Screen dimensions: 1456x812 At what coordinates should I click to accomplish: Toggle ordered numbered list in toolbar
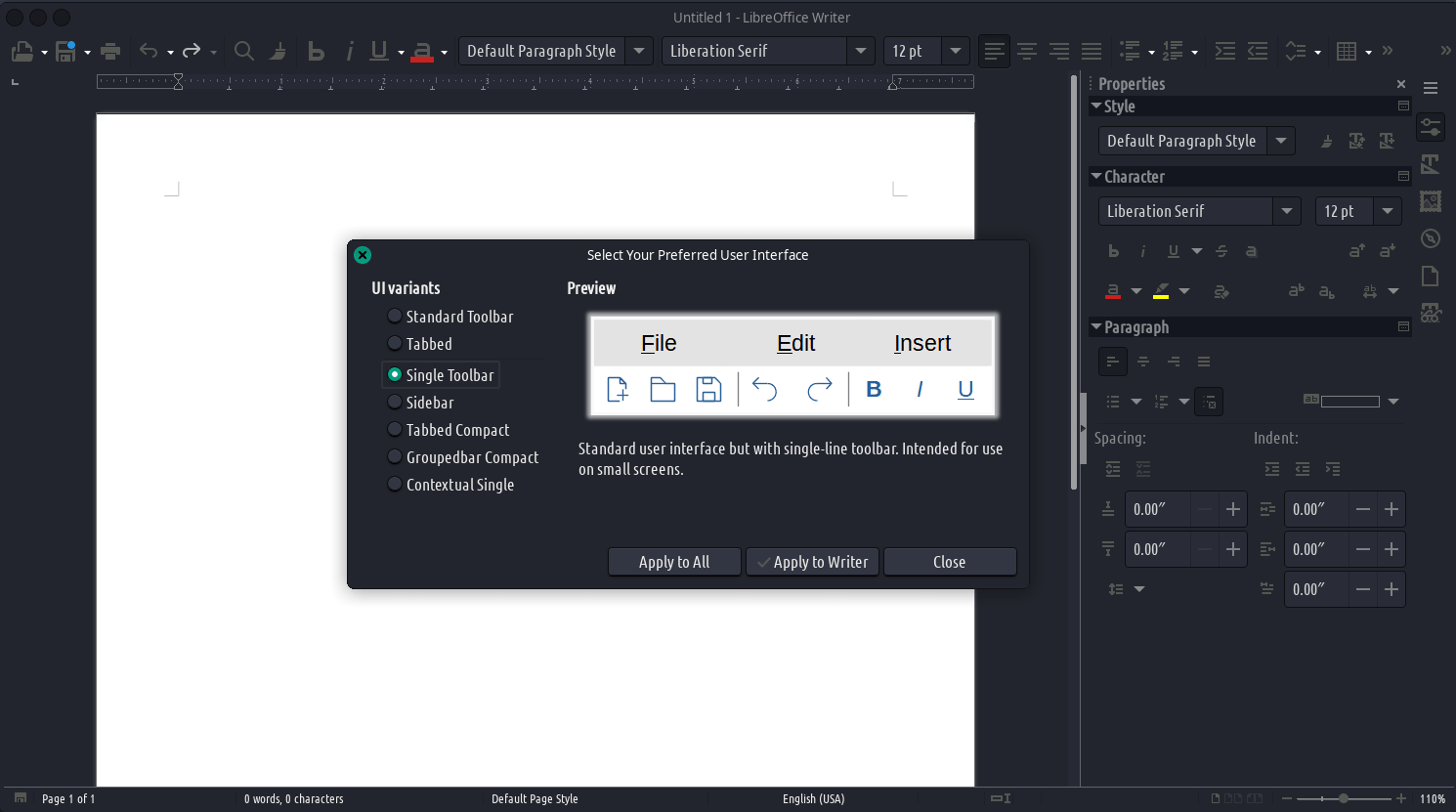[x=1174, y=51]
